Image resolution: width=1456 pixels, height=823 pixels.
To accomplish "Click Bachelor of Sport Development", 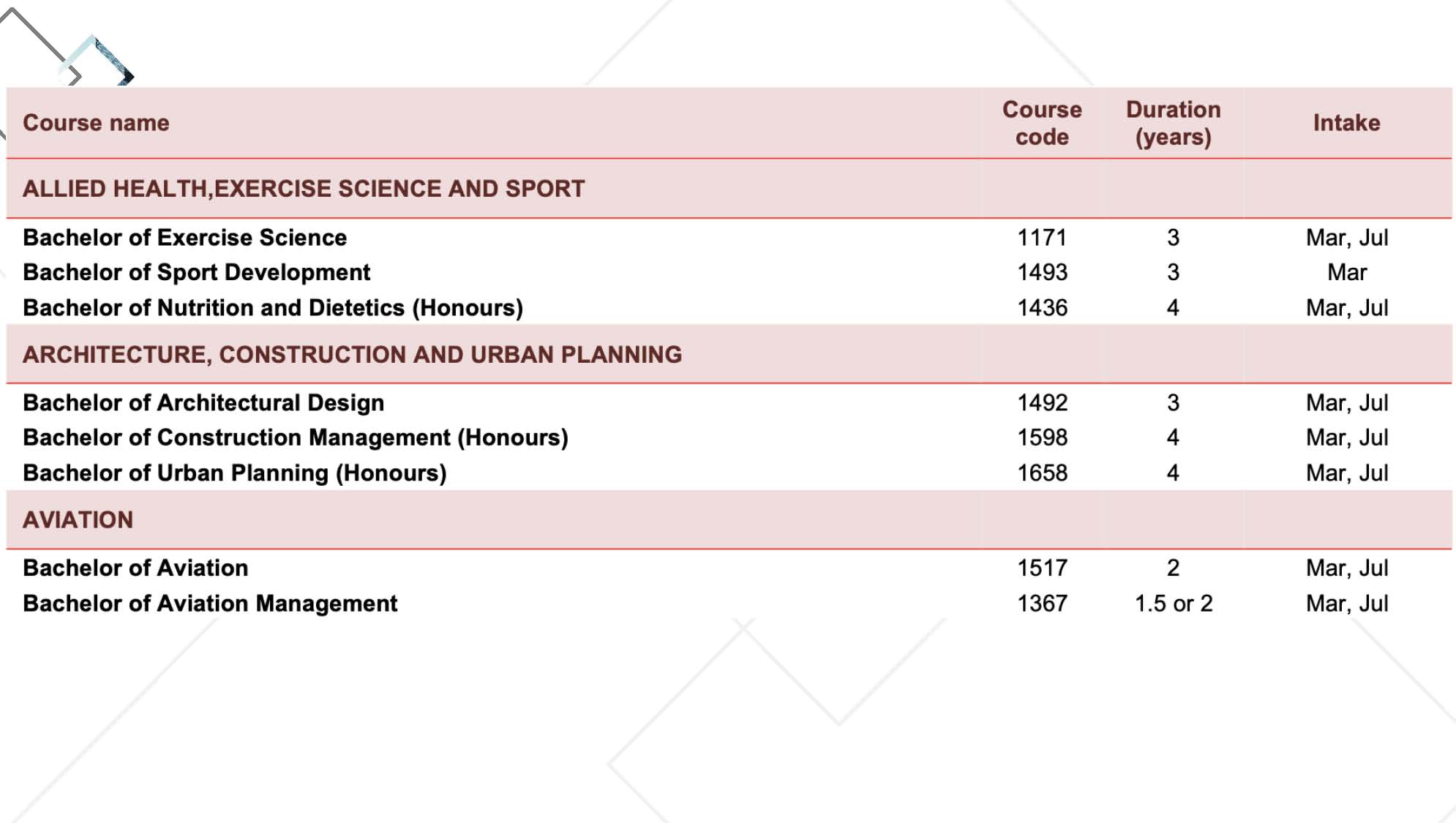I will pos(196,273).
